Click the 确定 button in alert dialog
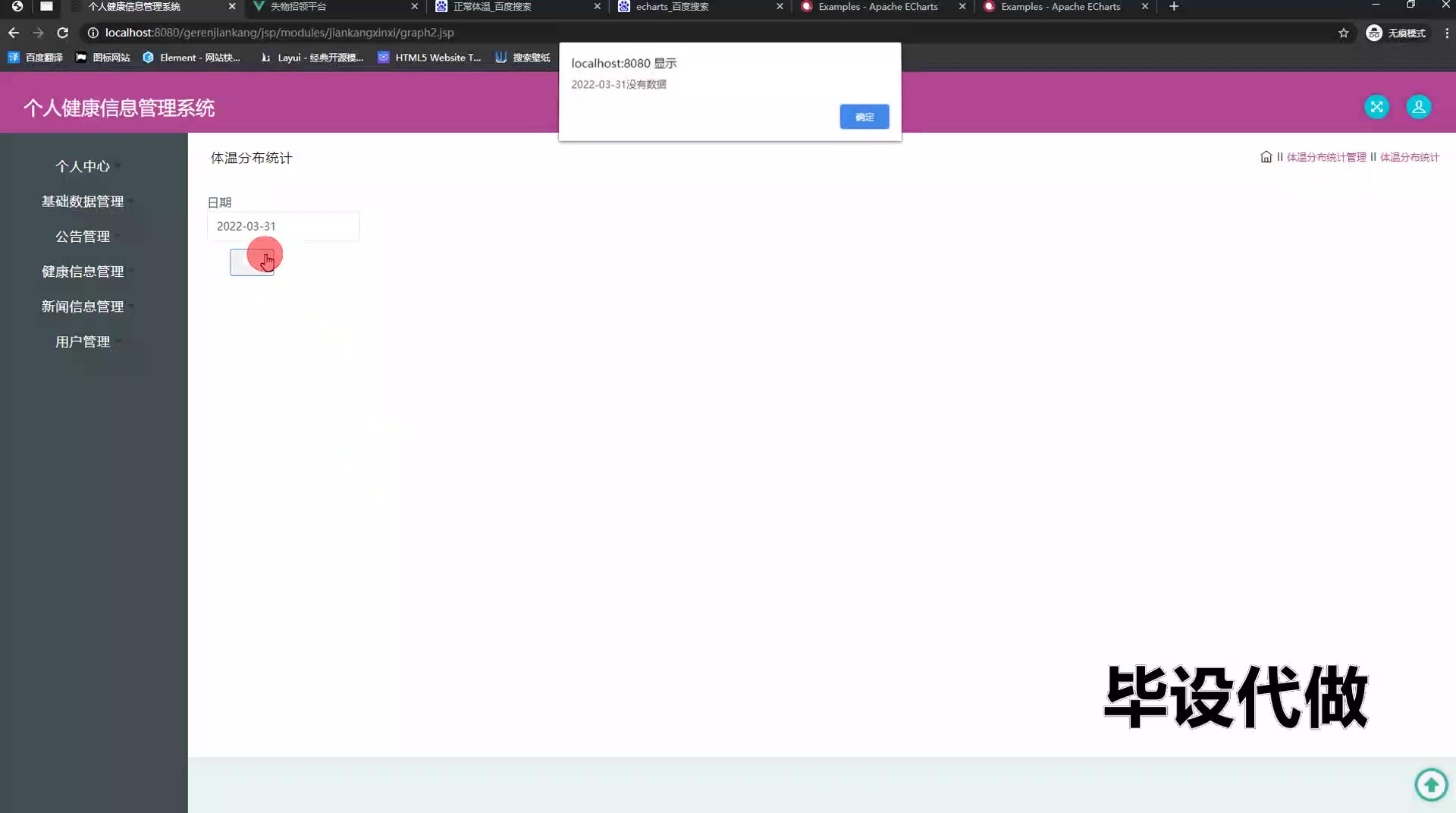 click(x=864, y=117)
